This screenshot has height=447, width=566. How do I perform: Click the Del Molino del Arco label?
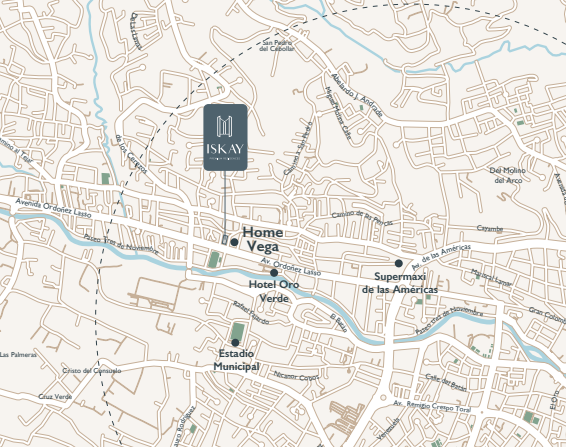508,175
